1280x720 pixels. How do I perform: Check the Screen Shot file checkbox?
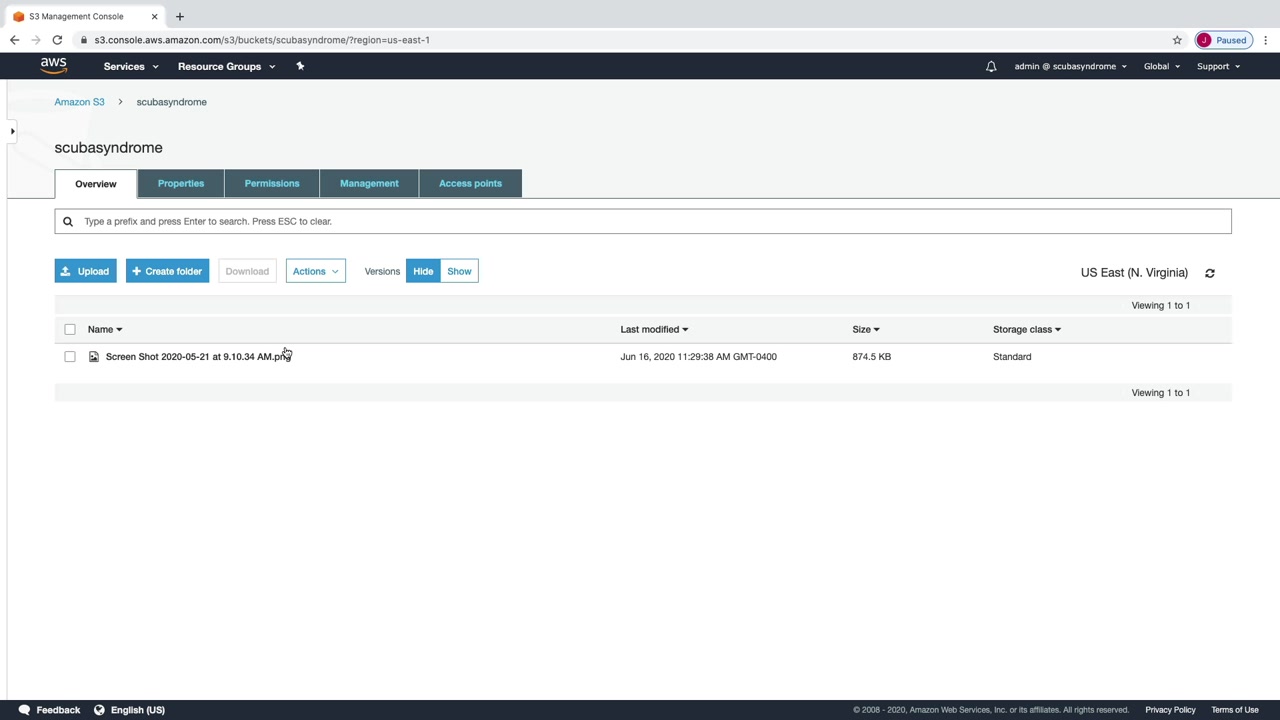(x=70, y=357)
